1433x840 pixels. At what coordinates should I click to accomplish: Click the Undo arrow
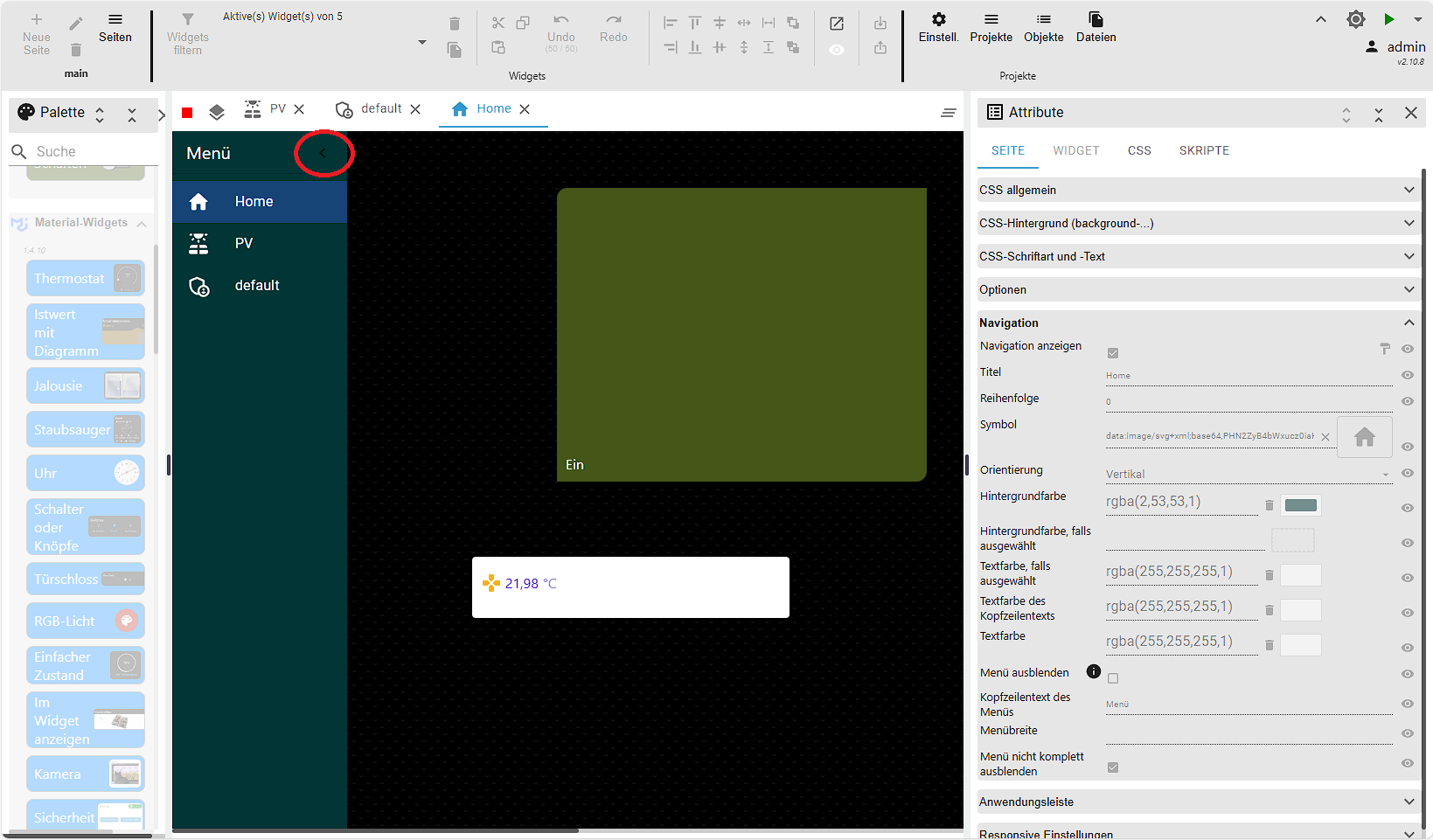(561, 19)
